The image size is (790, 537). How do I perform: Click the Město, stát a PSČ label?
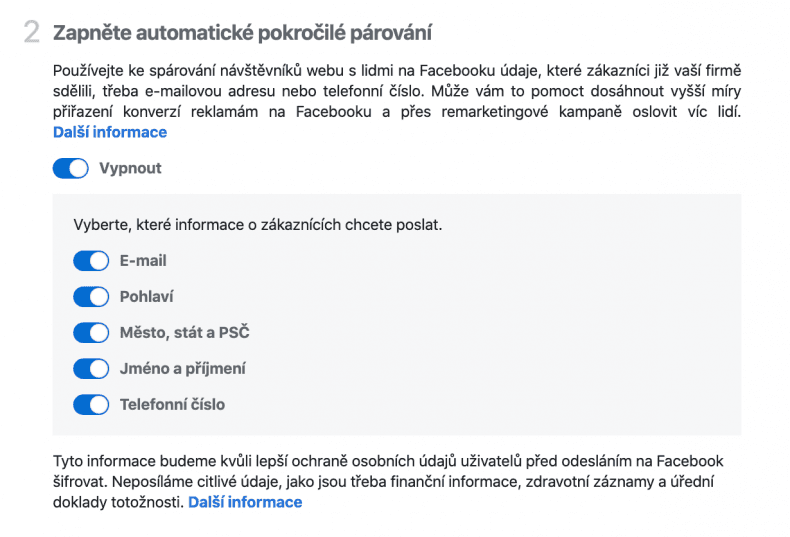coord(184,332)
